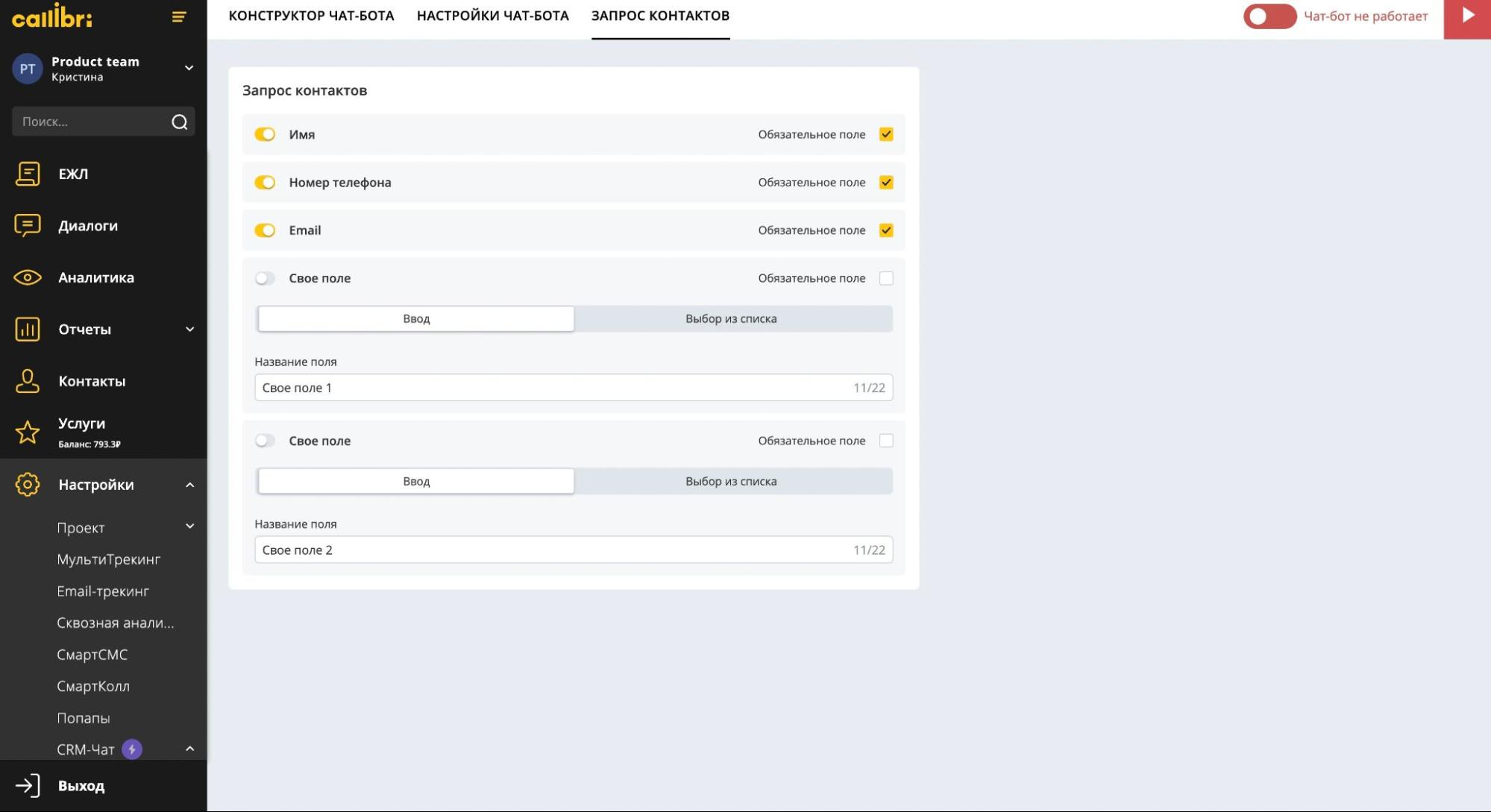Open the Диалоги chat icon
1491x812 pixels.
point(28,225)
